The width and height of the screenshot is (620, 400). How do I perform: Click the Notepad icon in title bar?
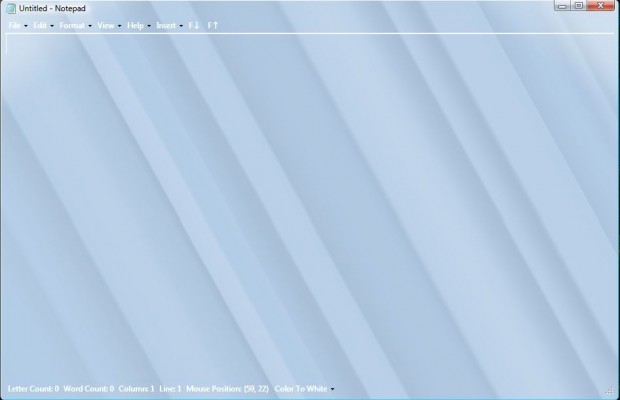(x=10, y=8)
